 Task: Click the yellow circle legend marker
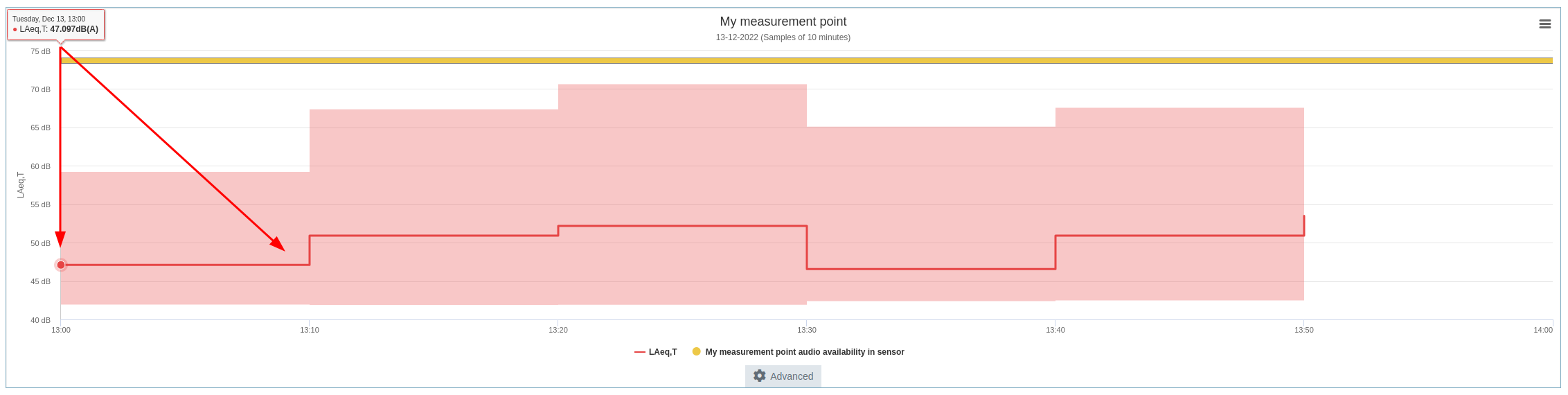coord(696,351)
